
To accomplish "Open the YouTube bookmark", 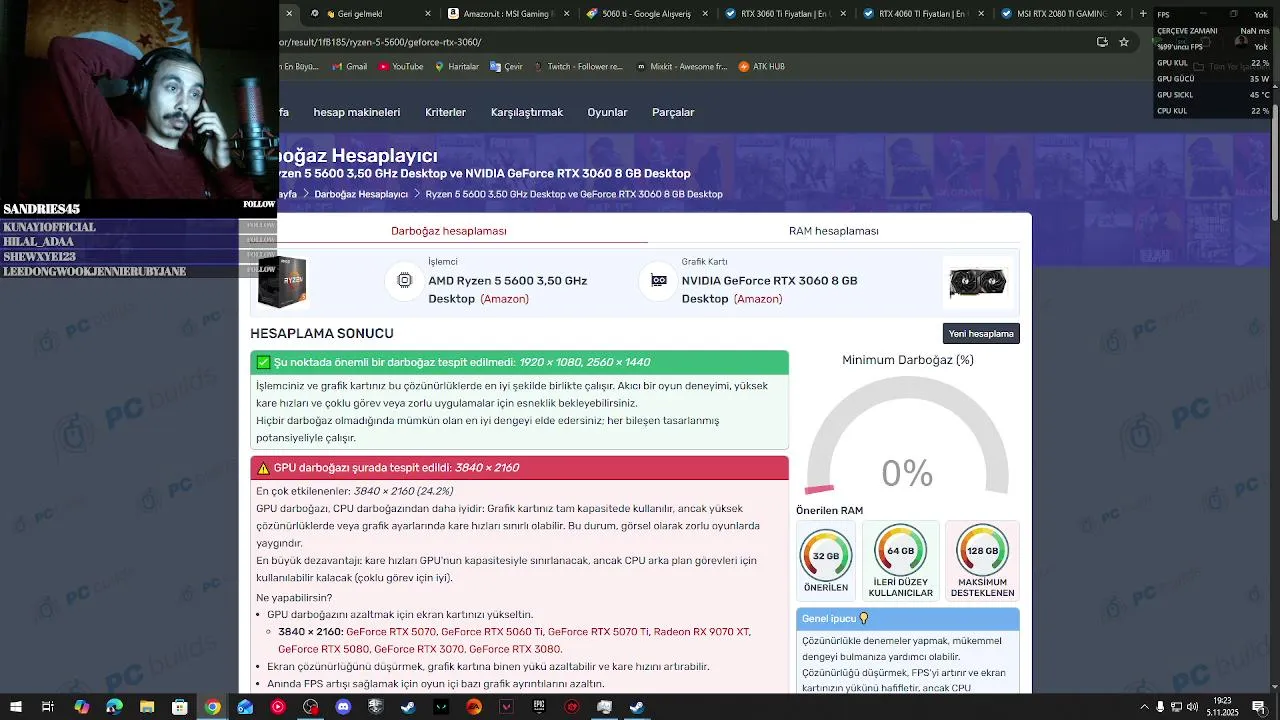I will click(400, 67).
